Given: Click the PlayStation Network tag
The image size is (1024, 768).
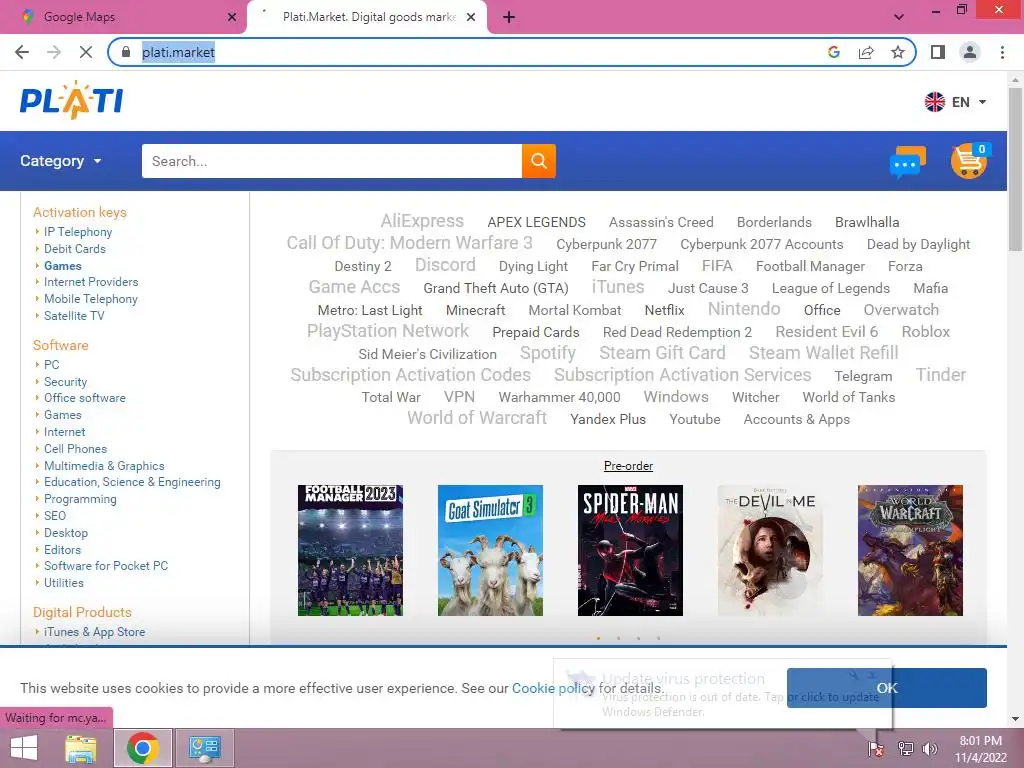Looking at the screenshot, I should (x=387, y=331).
